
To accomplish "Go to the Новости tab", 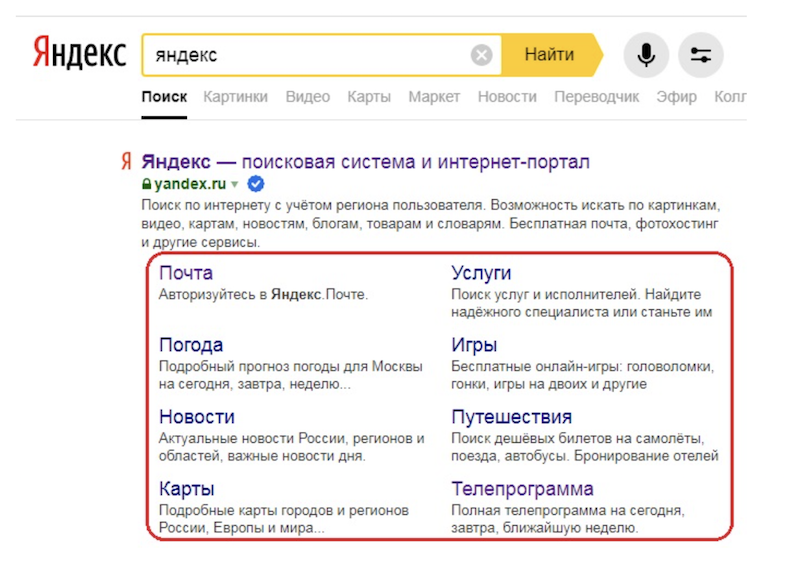I will point(507,97).
